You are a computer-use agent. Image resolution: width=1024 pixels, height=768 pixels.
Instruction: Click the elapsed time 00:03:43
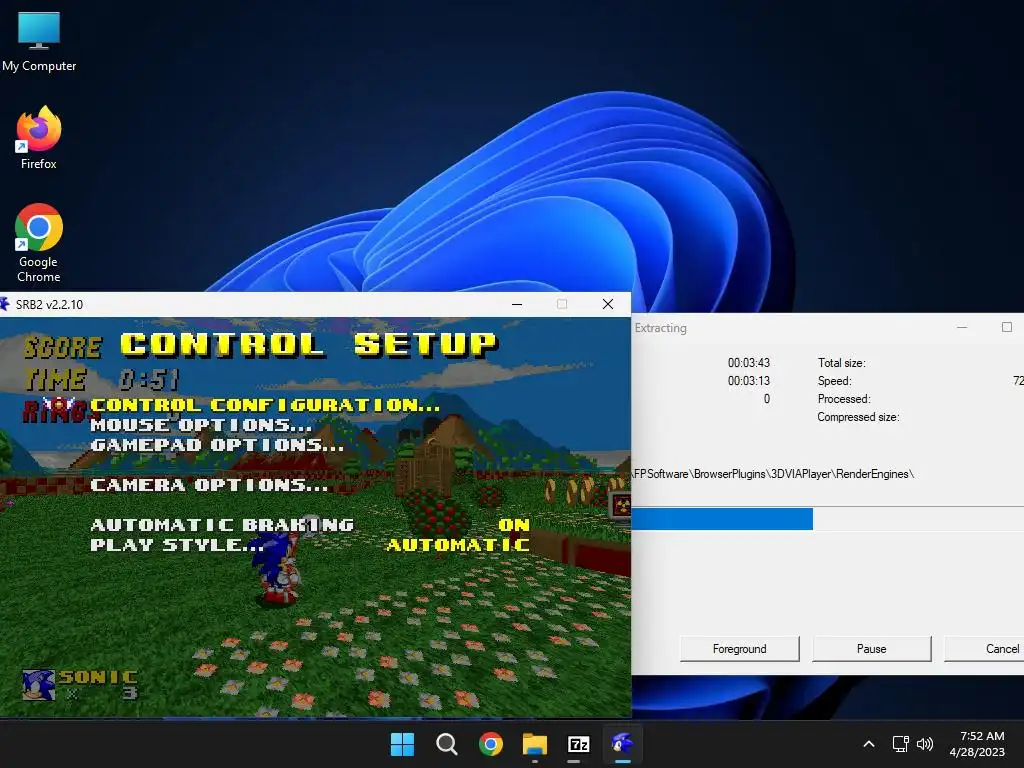[x=748, y=362]
